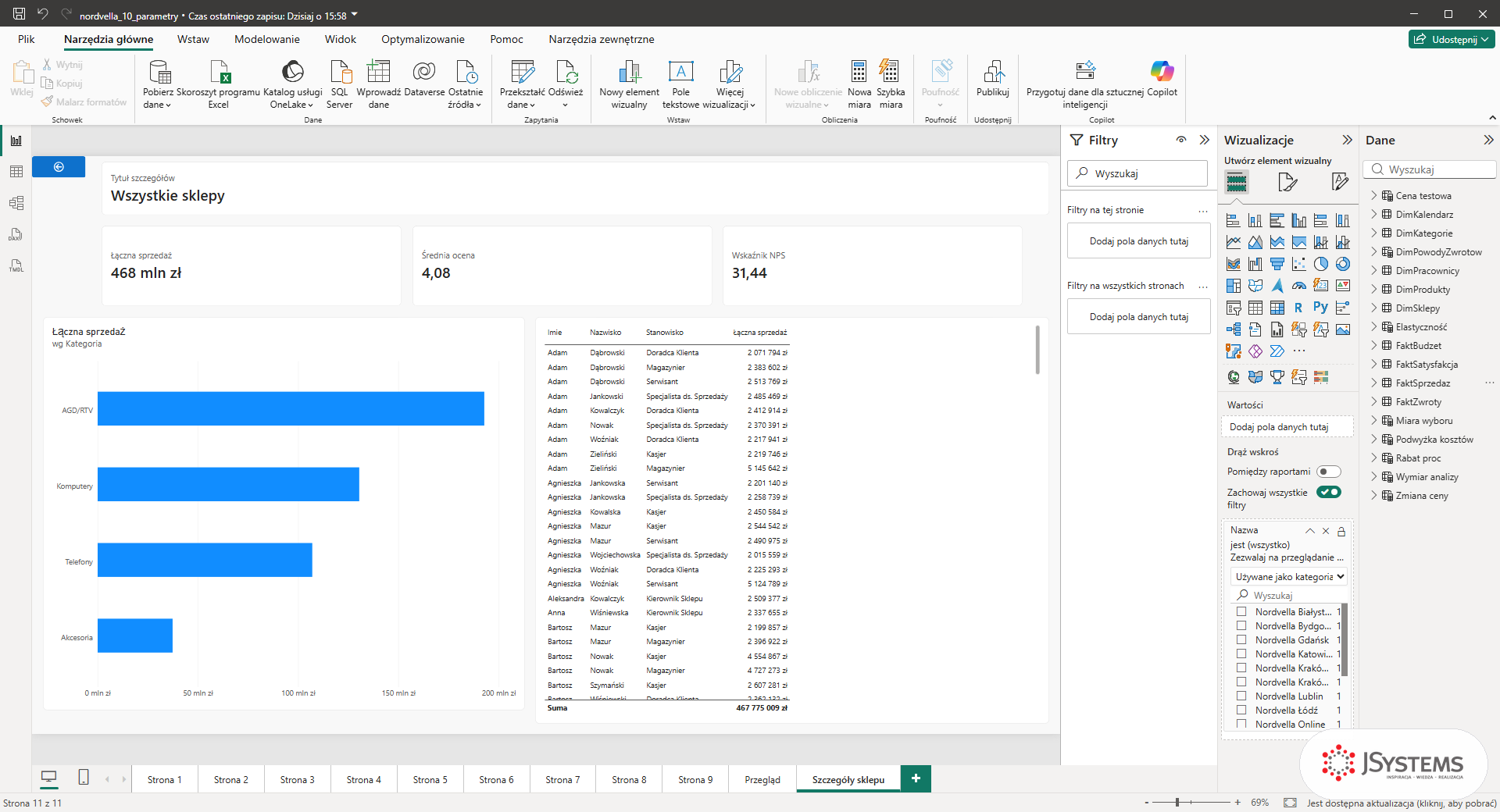
Task: Expand FaktSprzedaz table in Dane
Action: coord(1374,383)
